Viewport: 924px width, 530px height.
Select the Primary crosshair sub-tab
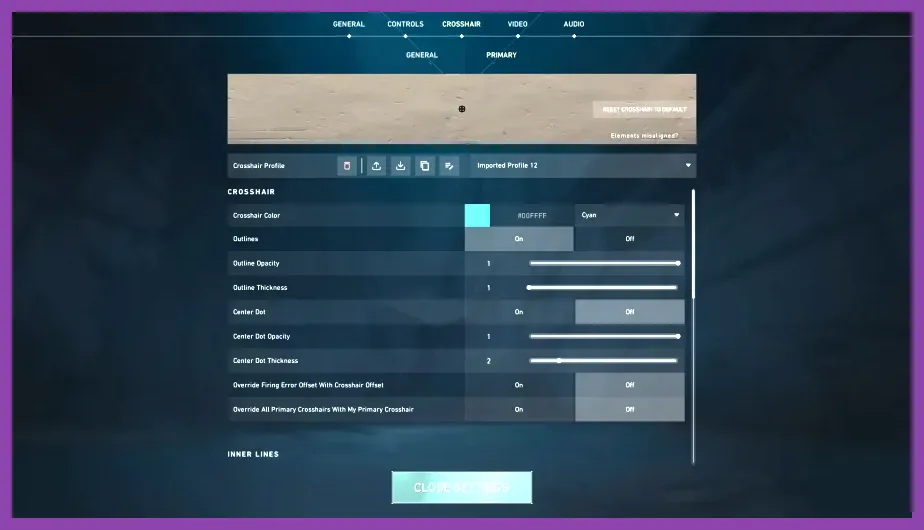501,55
